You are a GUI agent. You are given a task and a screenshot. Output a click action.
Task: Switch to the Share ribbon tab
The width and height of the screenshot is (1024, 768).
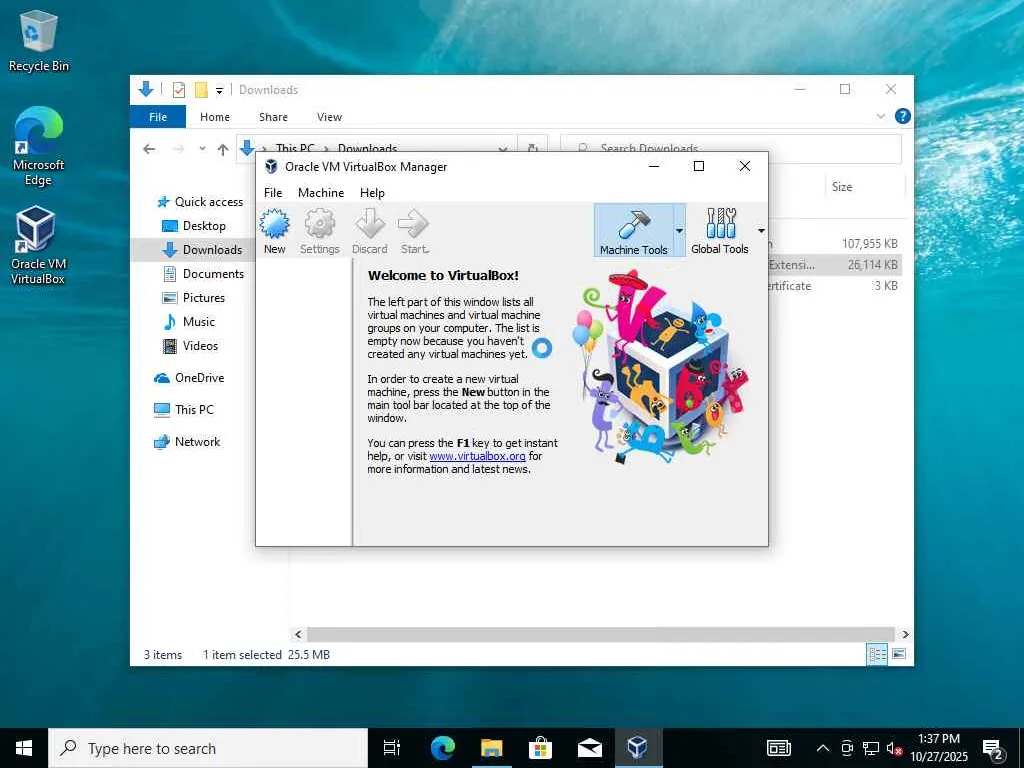tap(273, 117)
